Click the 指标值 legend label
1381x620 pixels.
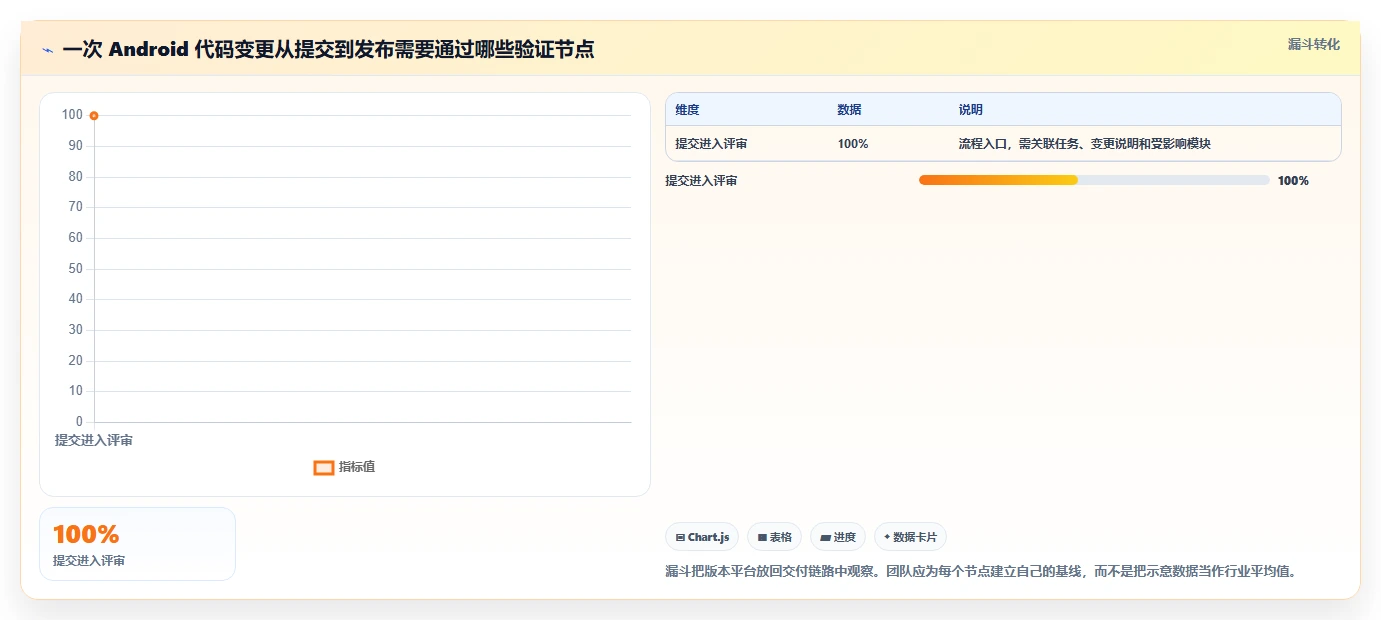(357, 467)
